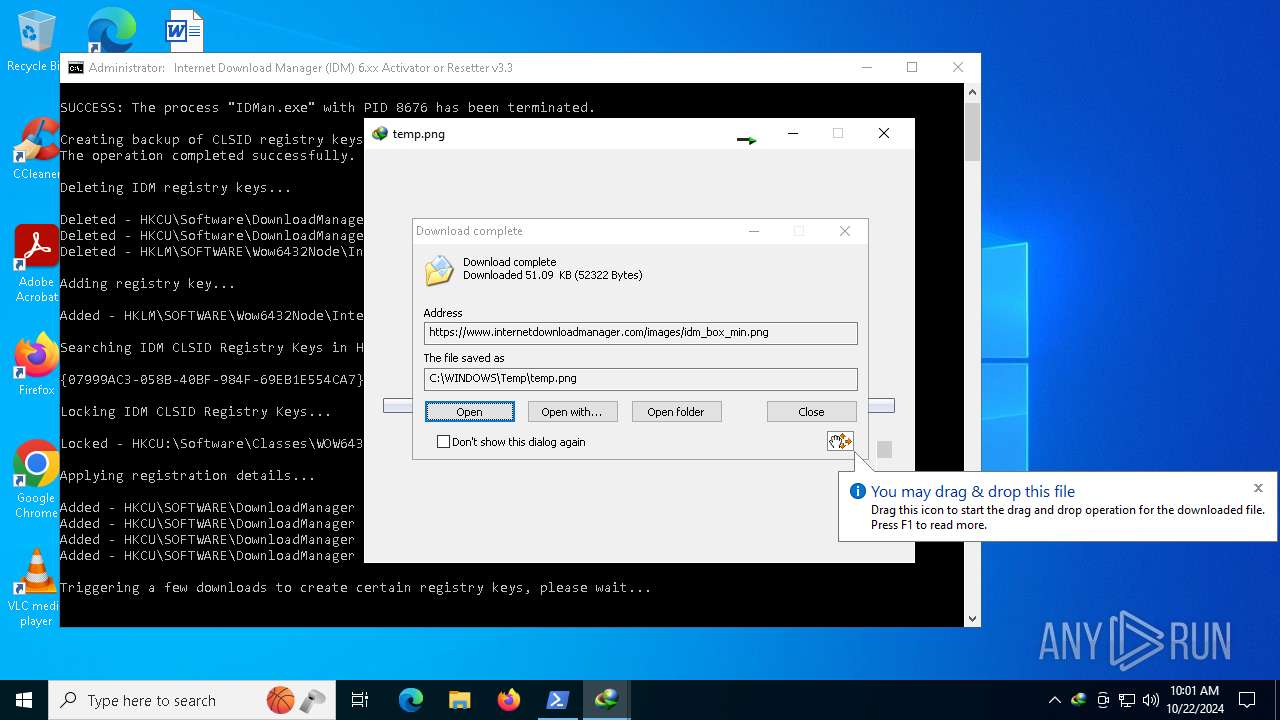This screenshot has height=720, width=1280.
Task: Select the Address URL field
Action: tap(640, 333)
